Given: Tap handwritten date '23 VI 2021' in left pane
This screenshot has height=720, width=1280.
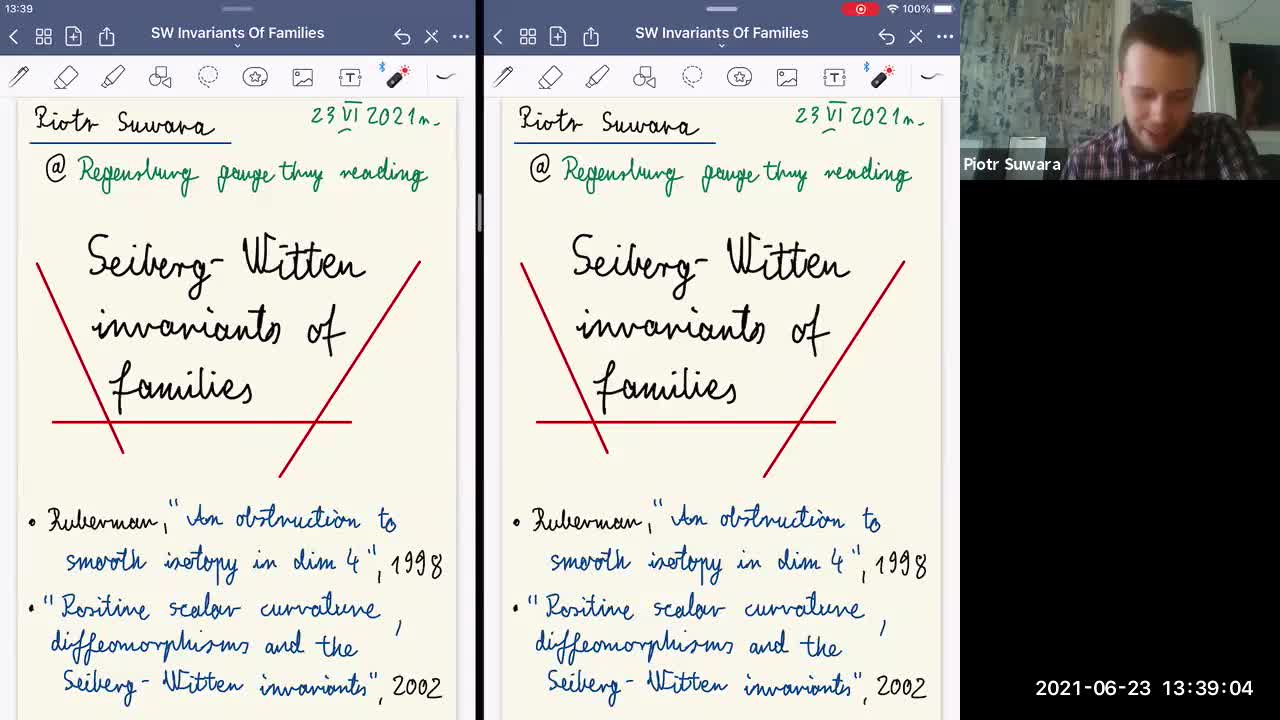Looking at the screenshot, I should (x=374, y=116).
